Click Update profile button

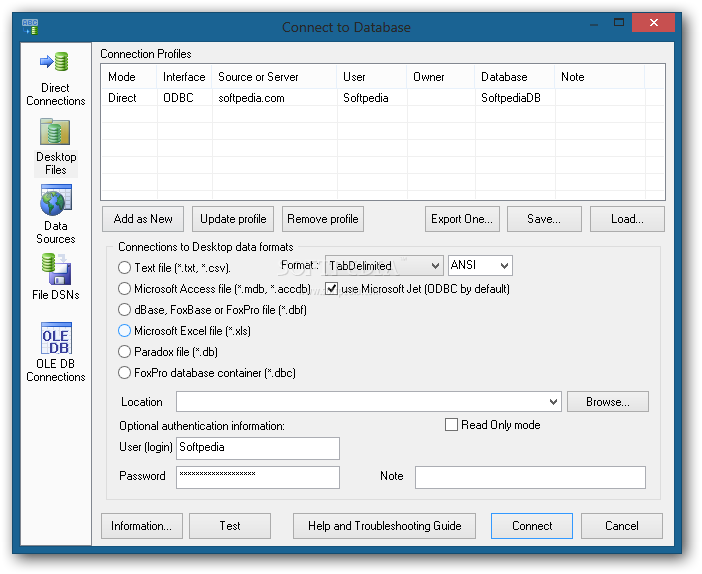tap(233, 219)
